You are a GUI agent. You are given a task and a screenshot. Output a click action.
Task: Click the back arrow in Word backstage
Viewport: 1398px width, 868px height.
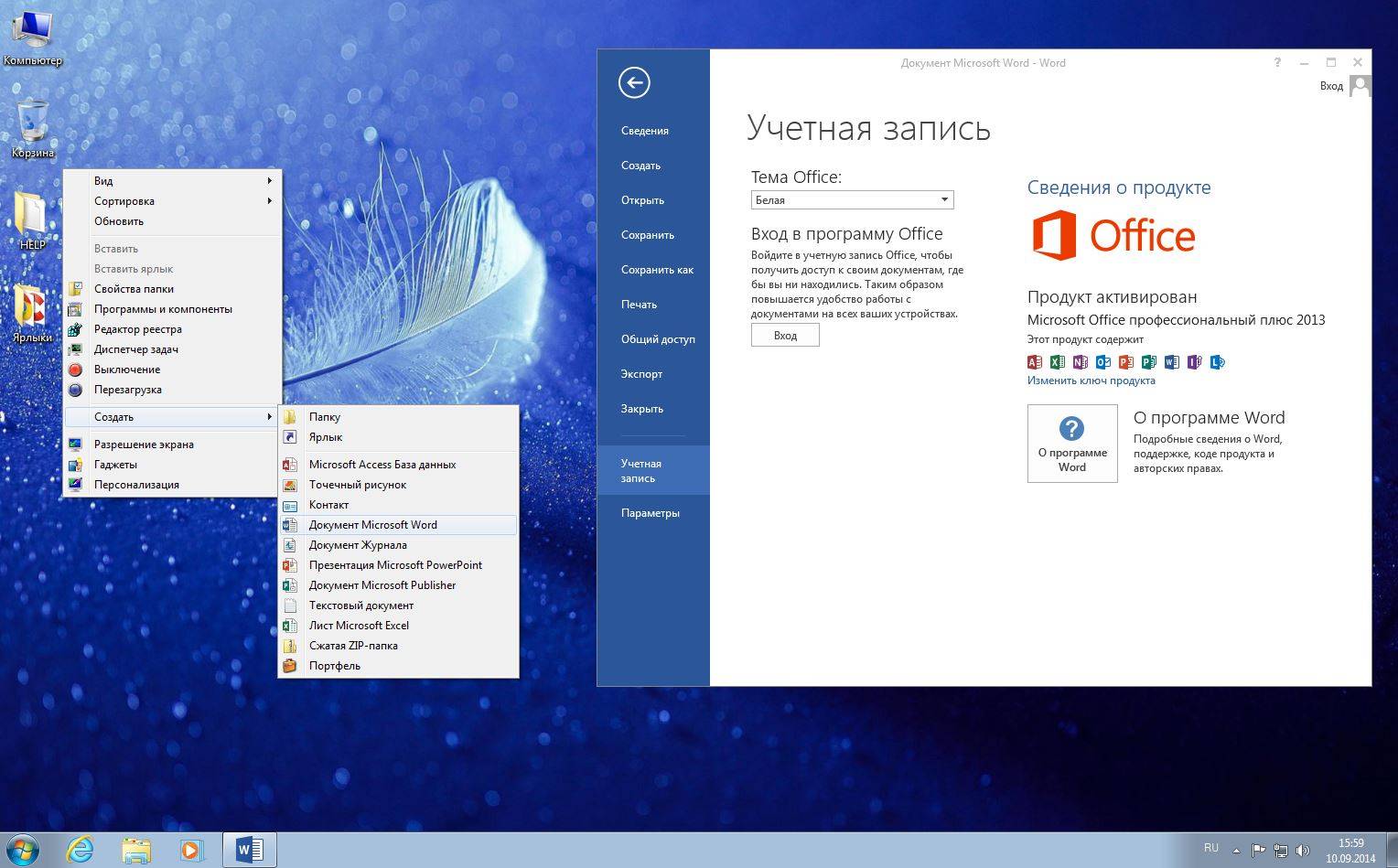point(634,82)
